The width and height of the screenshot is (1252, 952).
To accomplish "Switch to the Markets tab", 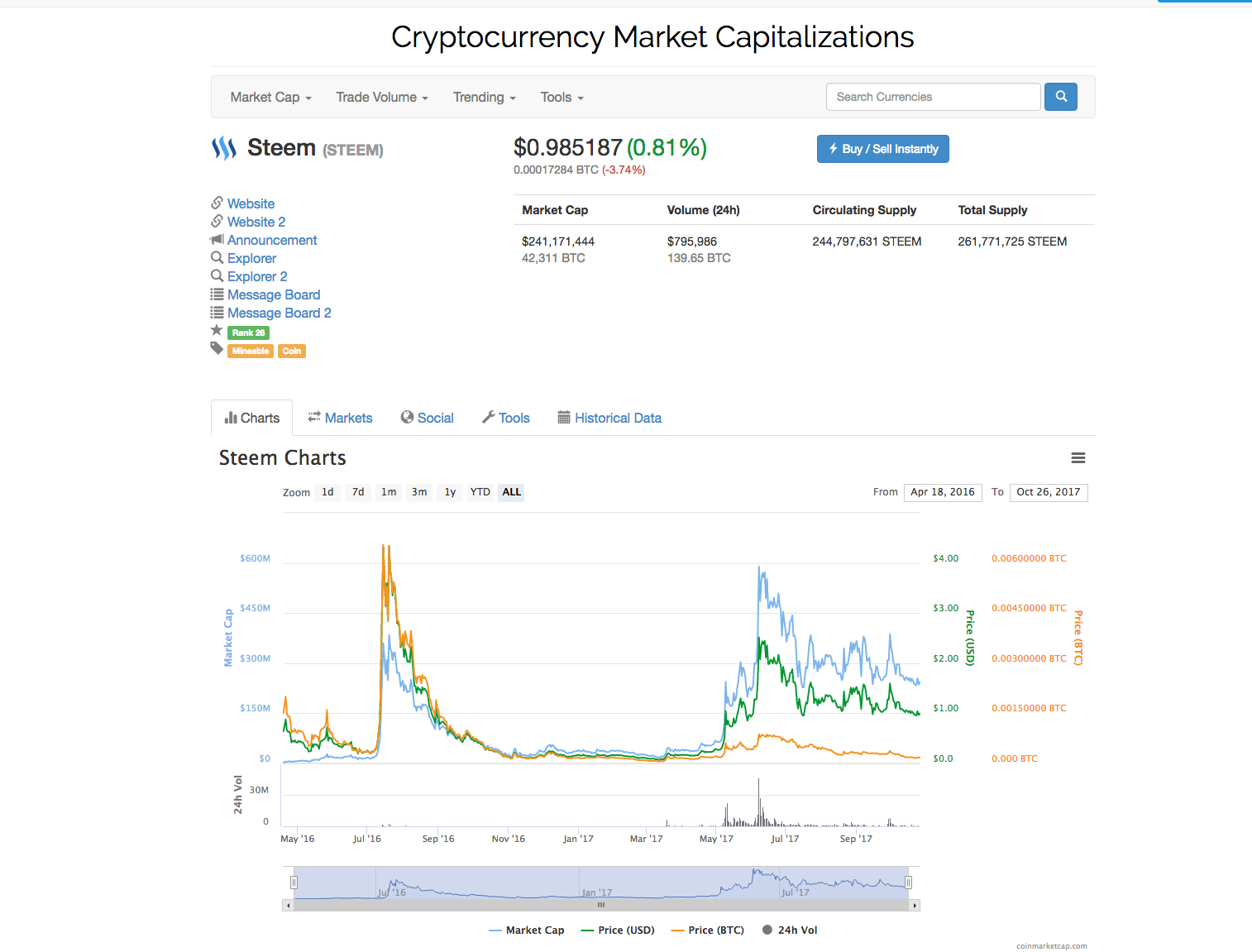I will tap(340, 418).
